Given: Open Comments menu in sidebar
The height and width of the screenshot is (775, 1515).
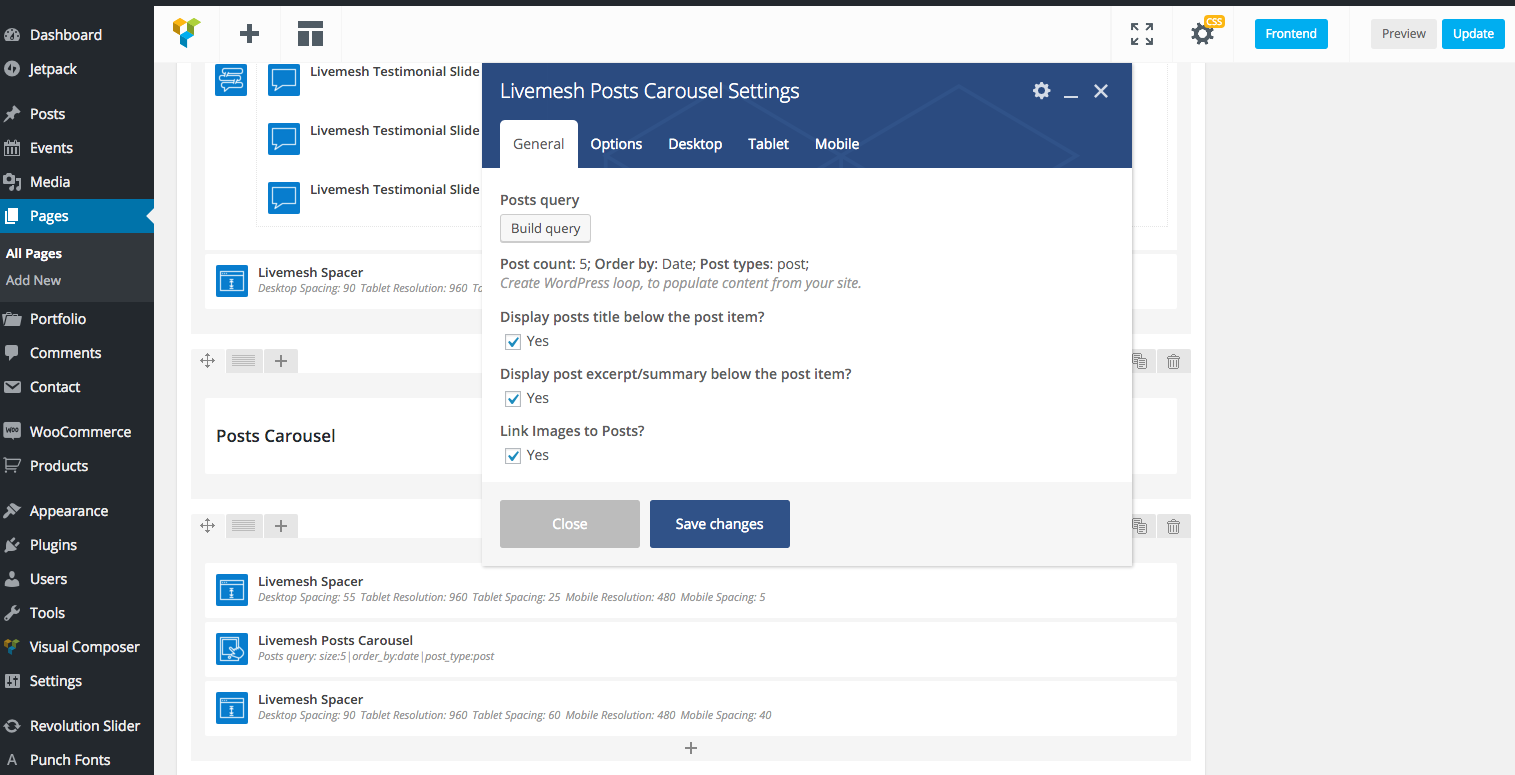Looking at the screenshot, I should [x=77, y=353].
